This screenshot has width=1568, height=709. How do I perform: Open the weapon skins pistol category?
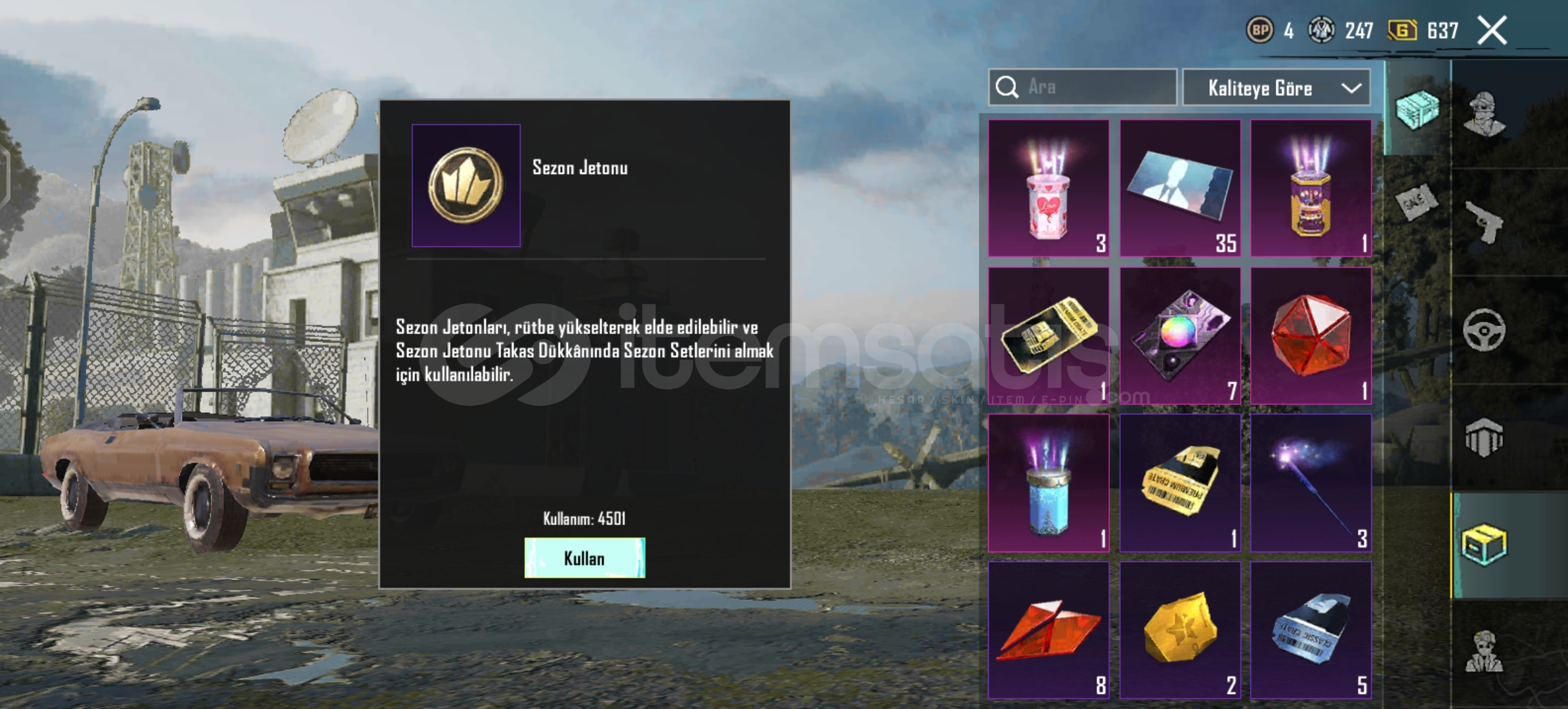click(x=1484, y=221)
